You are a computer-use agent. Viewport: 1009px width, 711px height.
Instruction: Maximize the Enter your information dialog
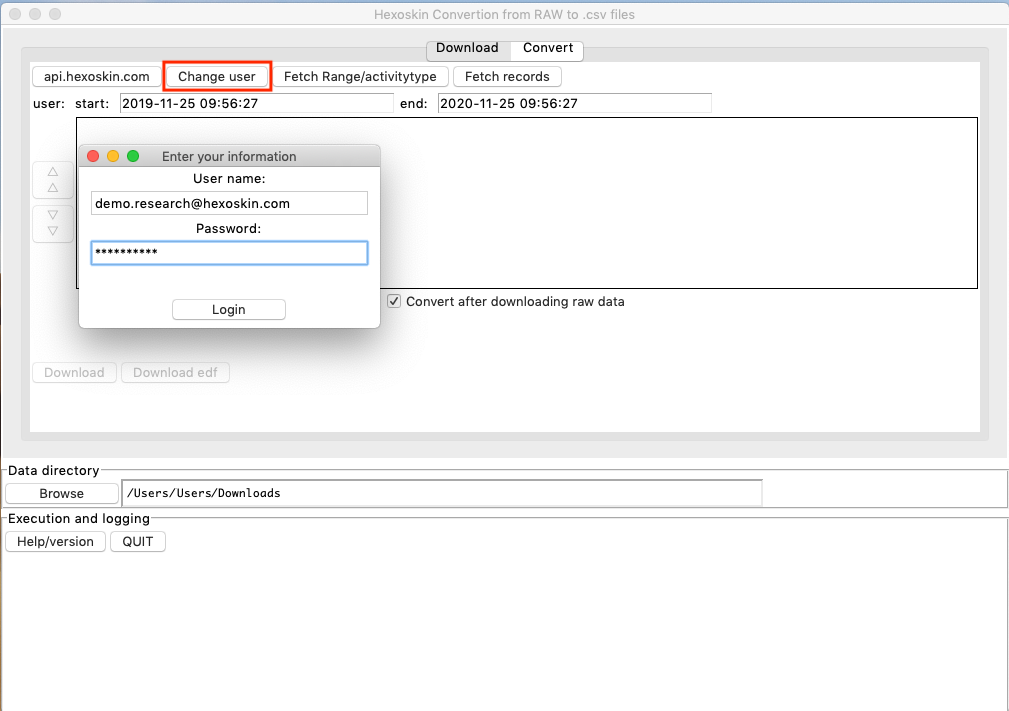click(x=133, y=156)
